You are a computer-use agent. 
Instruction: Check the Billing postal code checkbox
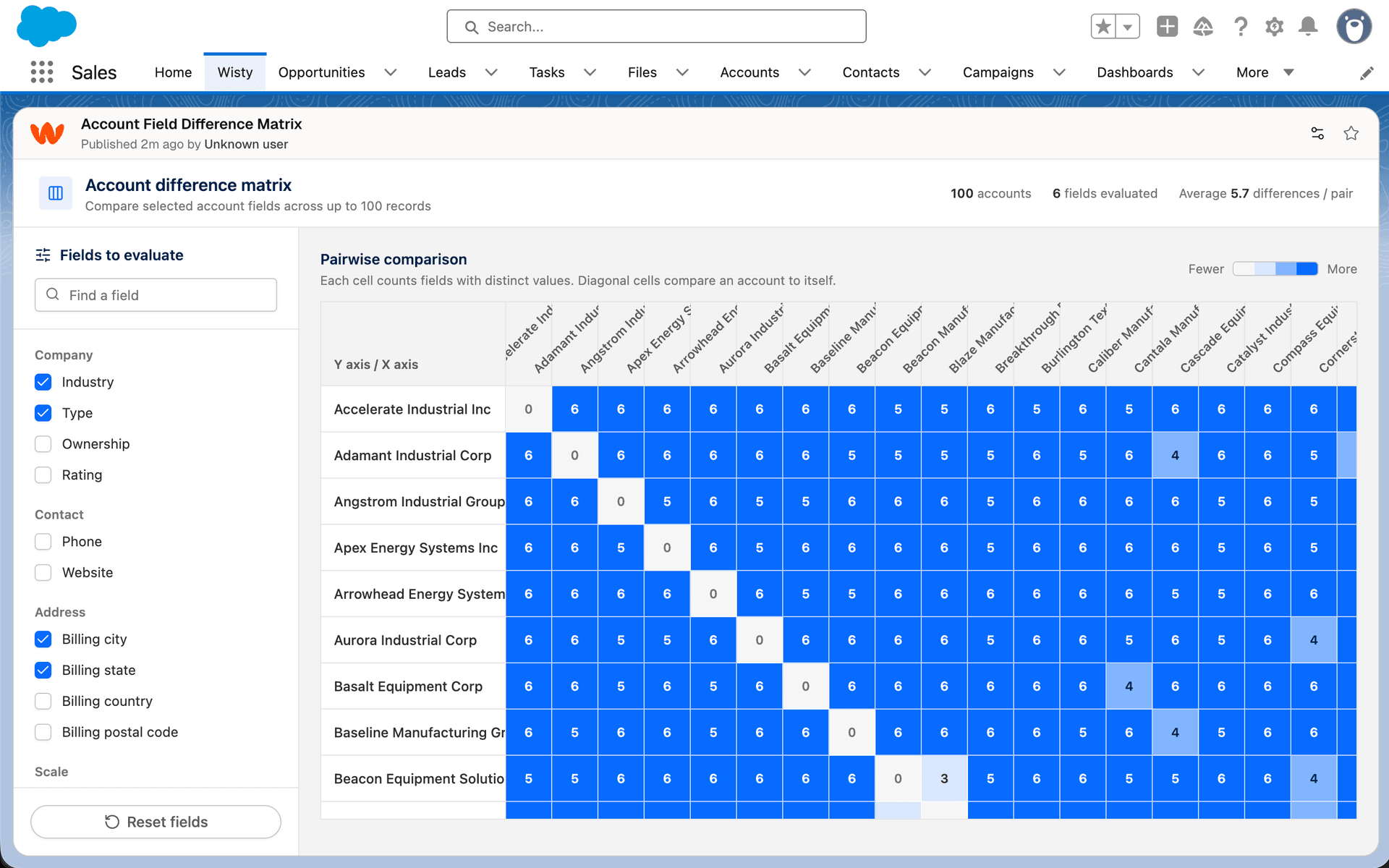tap(43, 733)
